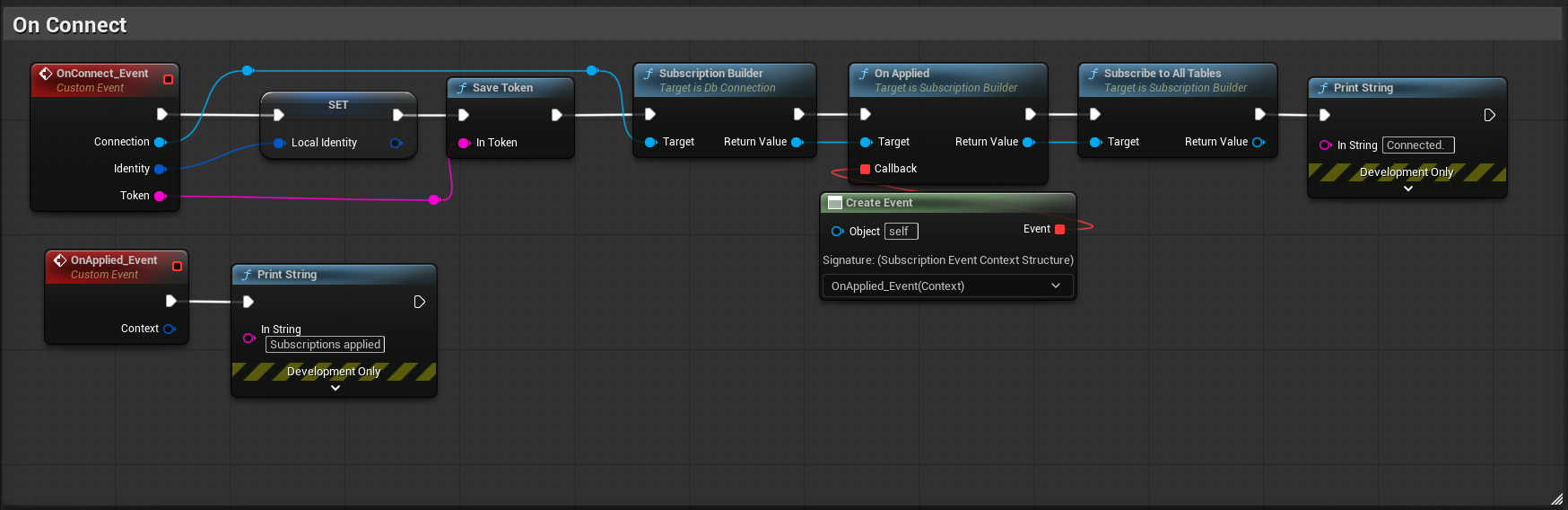1568x510 pixels.
Task: Expand the Connected Print String advanced options
Action: 1407,189
